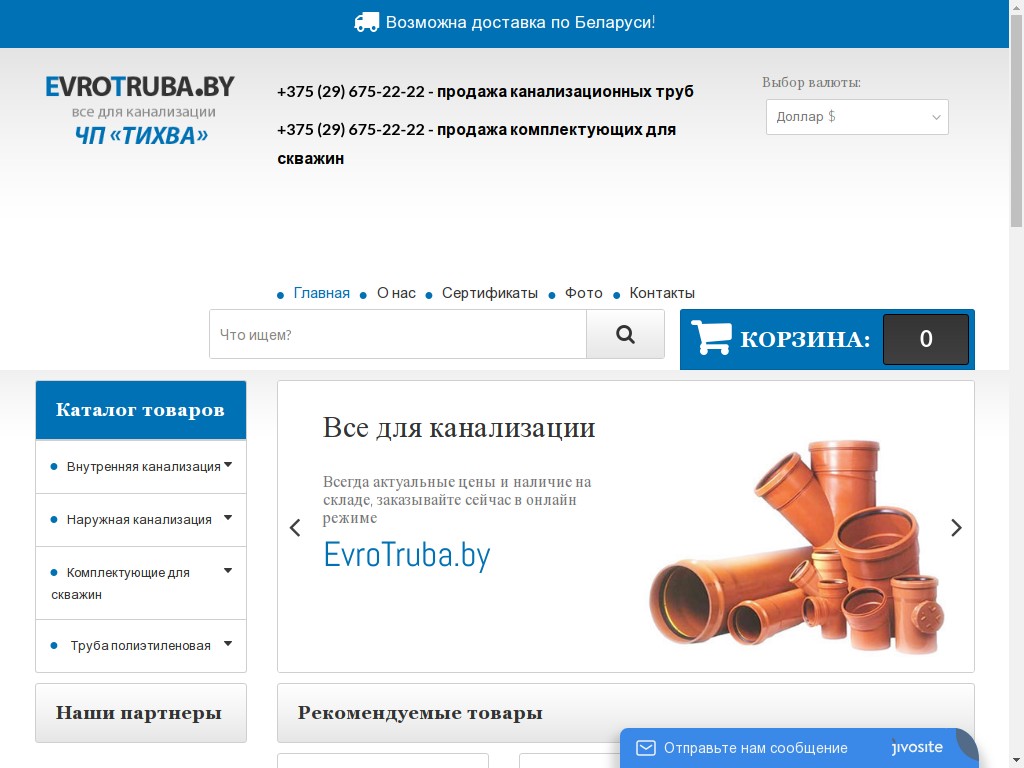Click the Наши партнеры heading
The width and height of the screenshot is (1024, 768).
[138, 712]
